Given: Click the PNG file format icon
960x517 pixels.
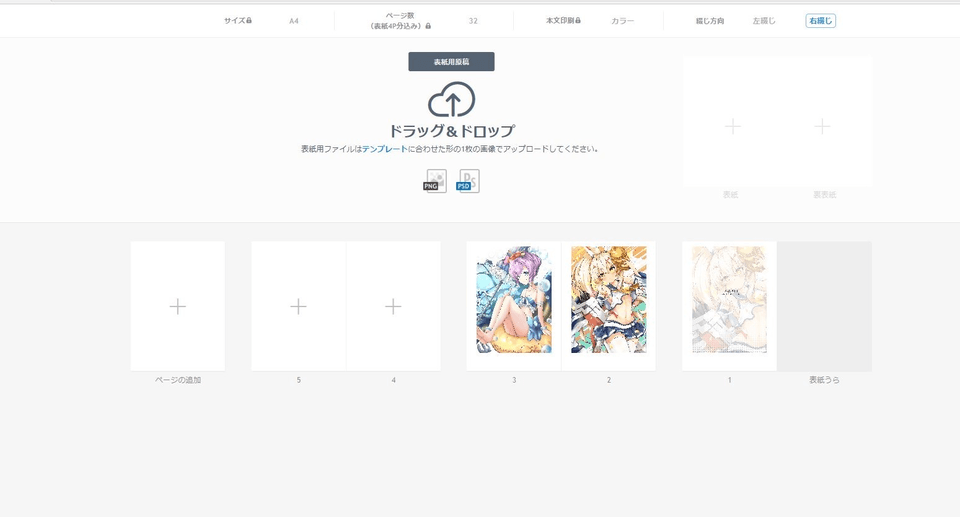Looking at the screenshot, I should coord(435,181).
